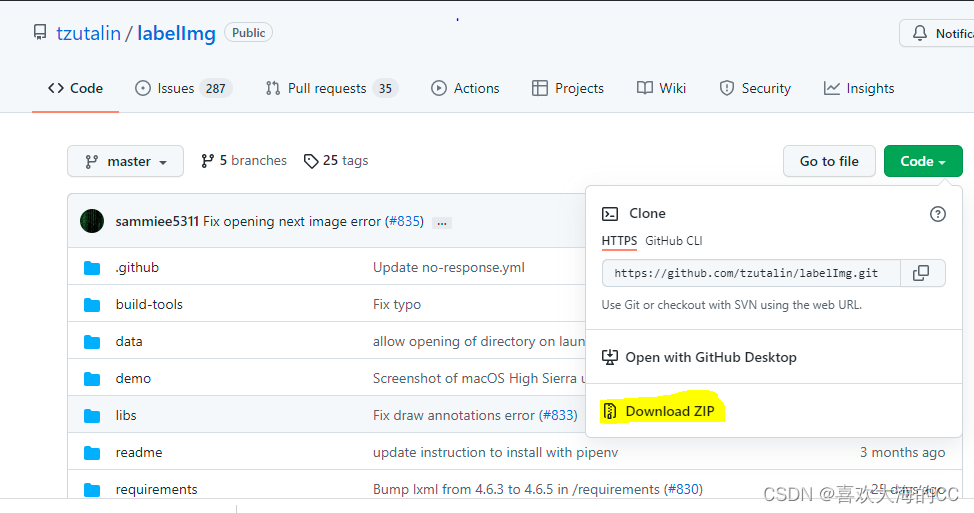Choose Open with GitHub Desktop
This screenshot has height=513, width=974.
(699, 357)
